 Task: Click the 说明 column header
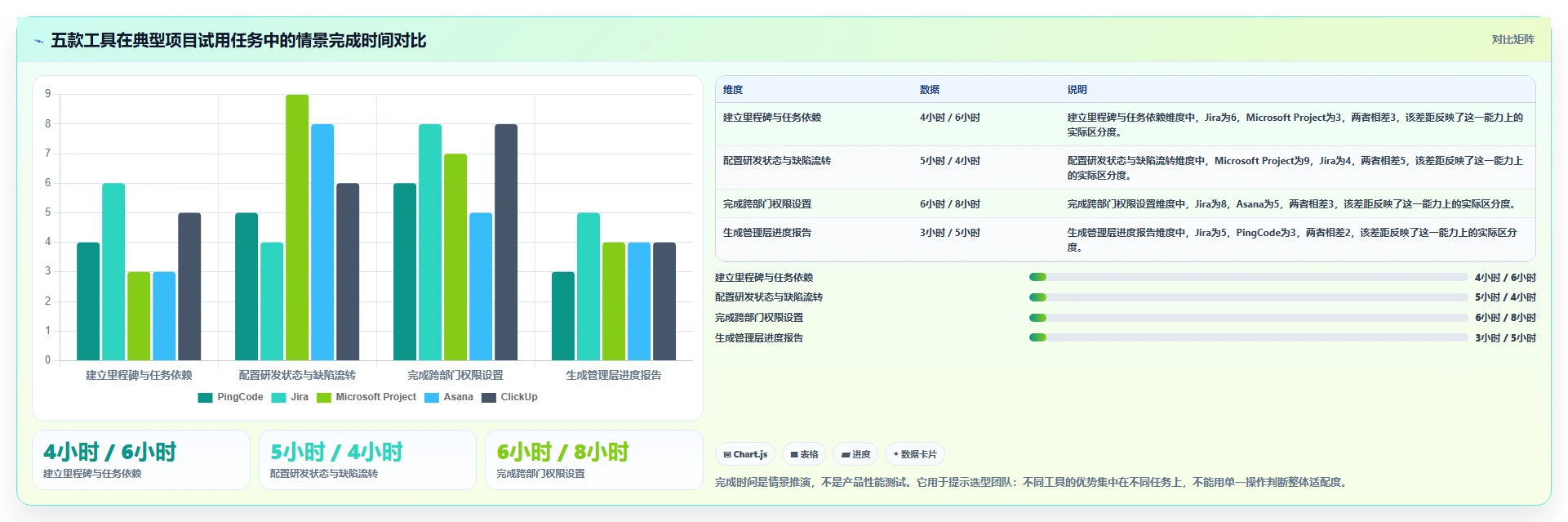point(1077,90)
